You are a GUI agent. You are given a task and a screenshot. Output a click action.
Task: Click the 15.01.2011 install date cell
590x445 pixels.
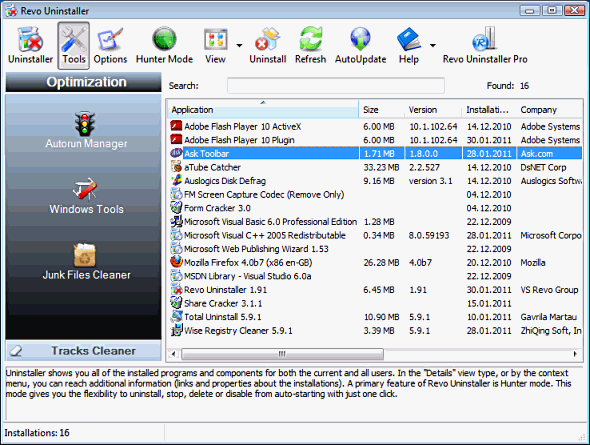(489, 303)
